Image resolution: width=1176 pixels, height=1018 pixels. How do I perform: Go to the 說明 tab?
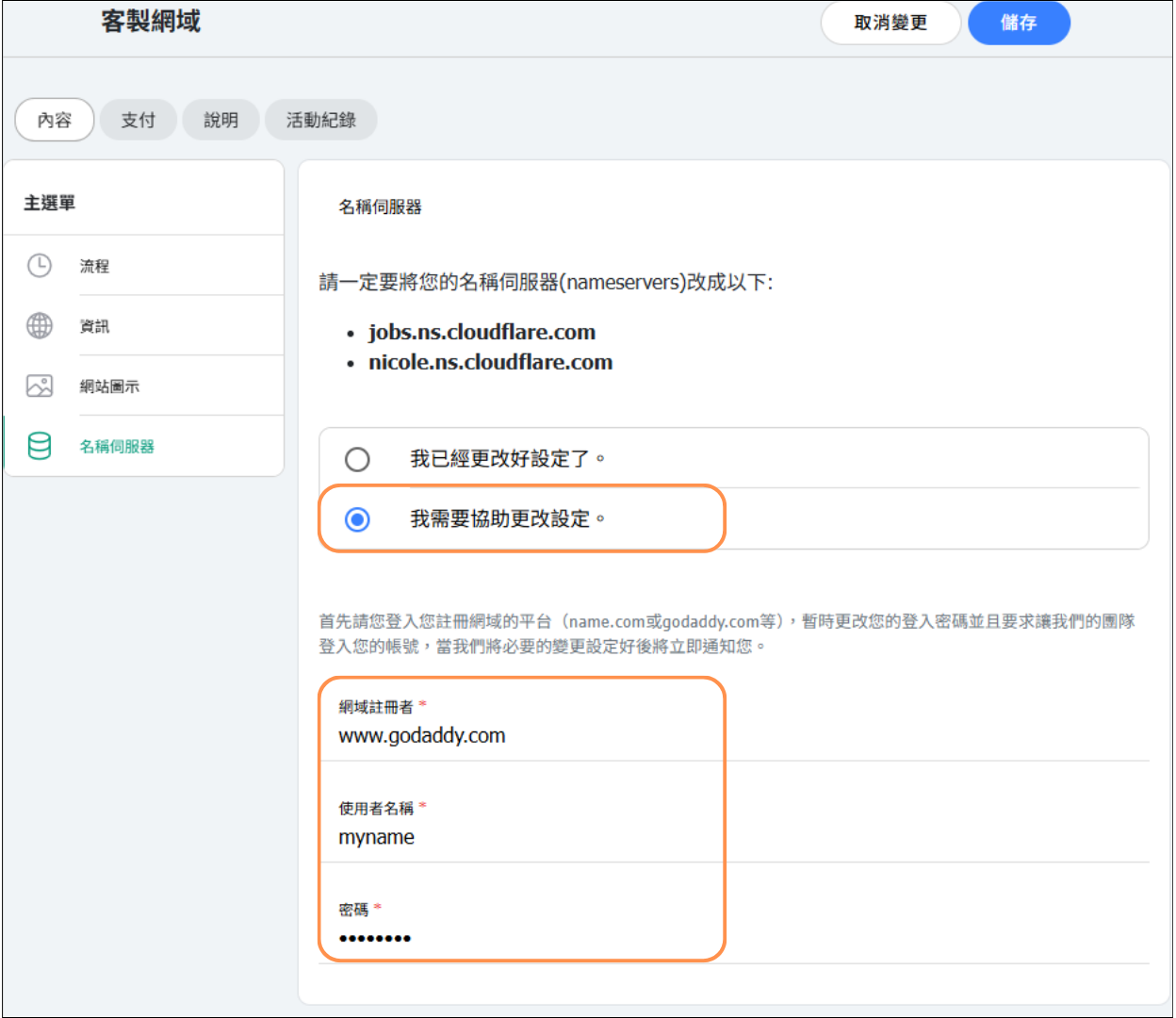pyautogui.click(x=220, y=120)
